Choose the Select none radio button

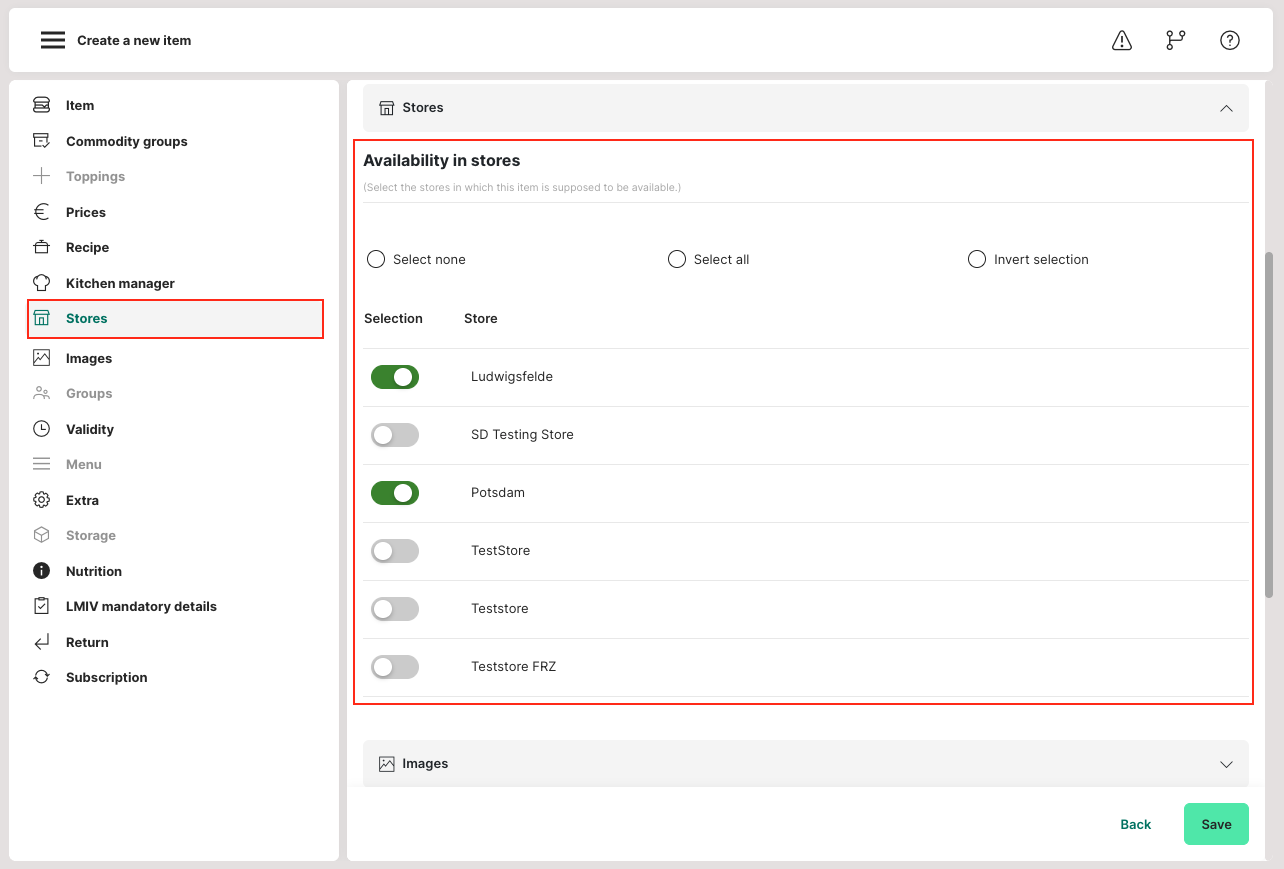point(376,259)
